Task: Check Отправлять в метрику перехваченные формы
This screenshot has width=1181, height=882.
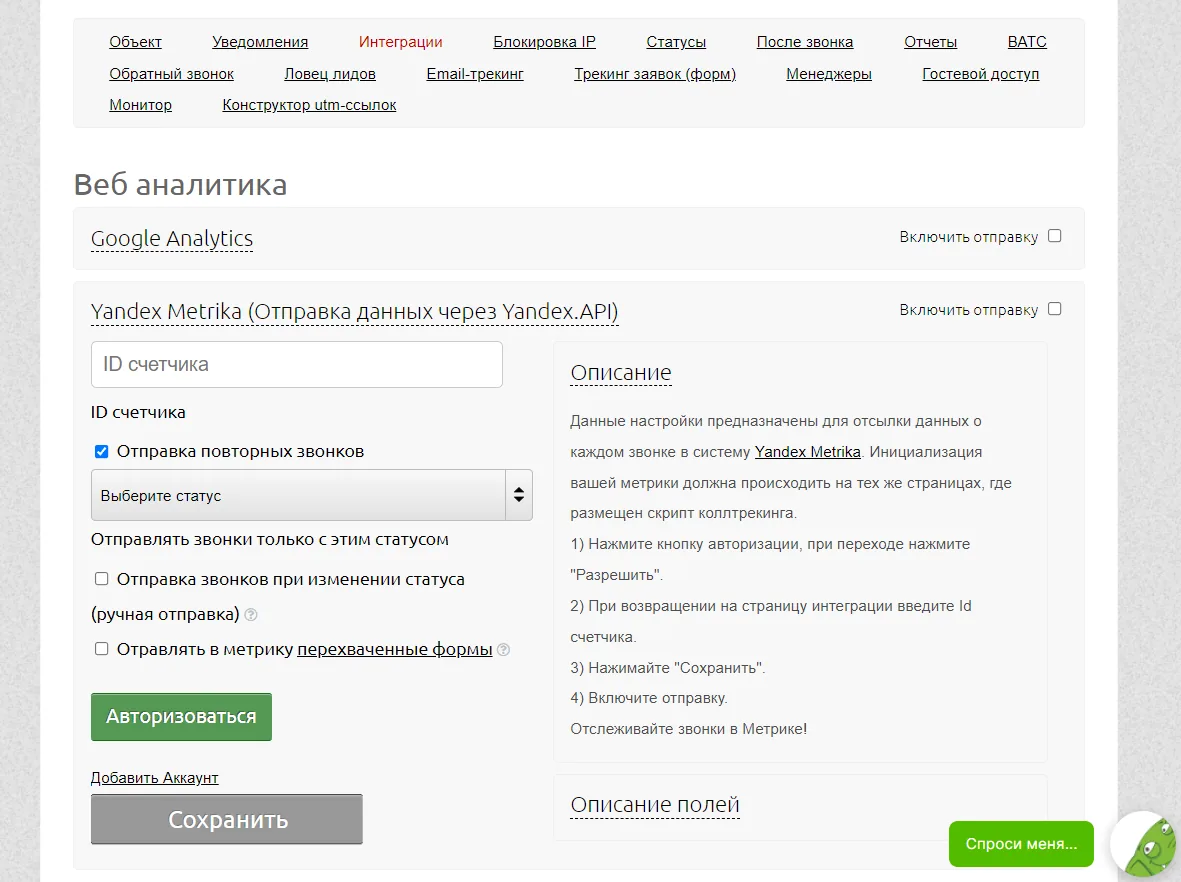Action: tap(101, 649)
